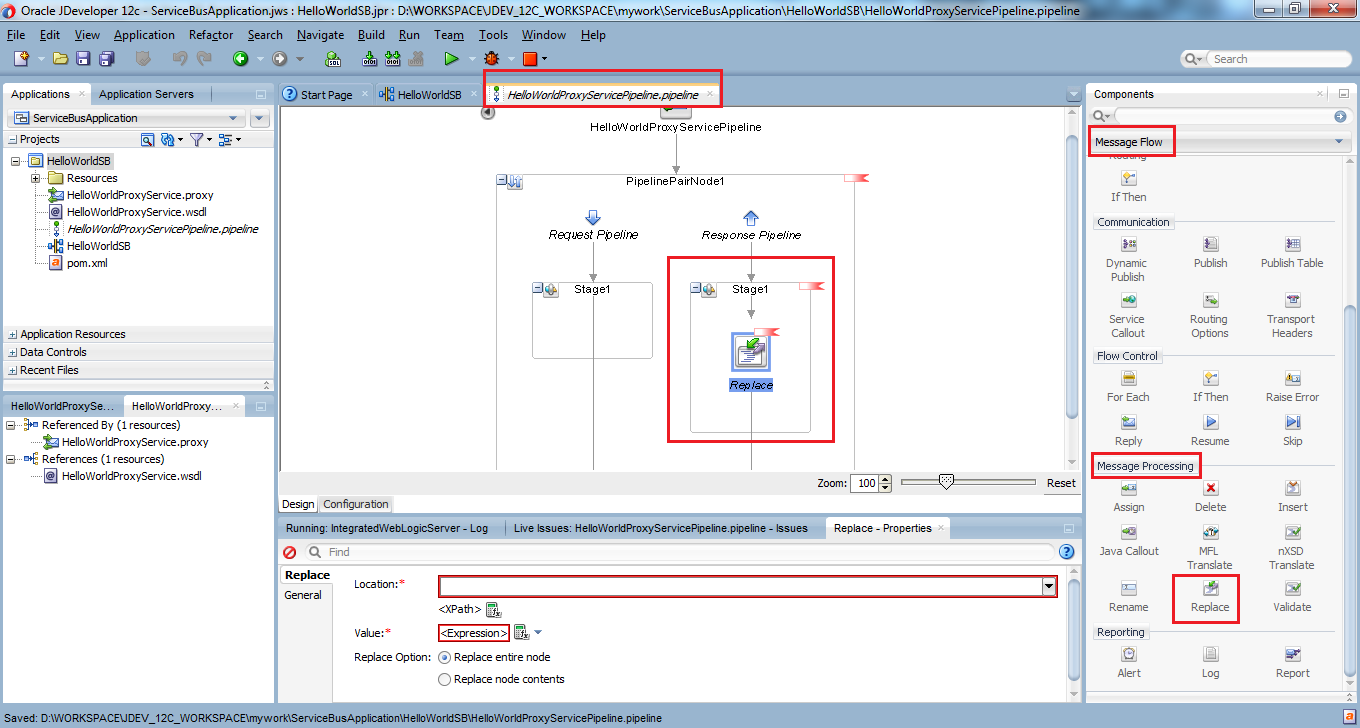1360x728 pixels.
Task: Collapse the HelloWorldSB project node
Action: [16, 161]
